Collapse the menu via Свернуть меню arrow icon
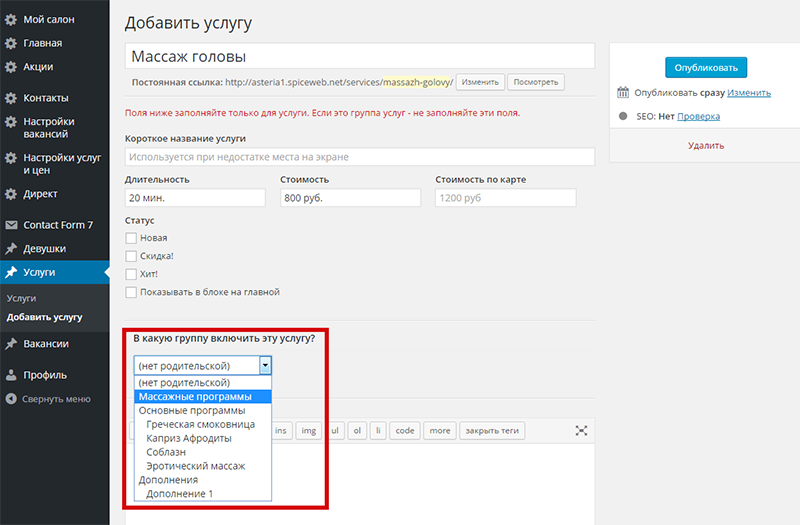 (11, 398)
